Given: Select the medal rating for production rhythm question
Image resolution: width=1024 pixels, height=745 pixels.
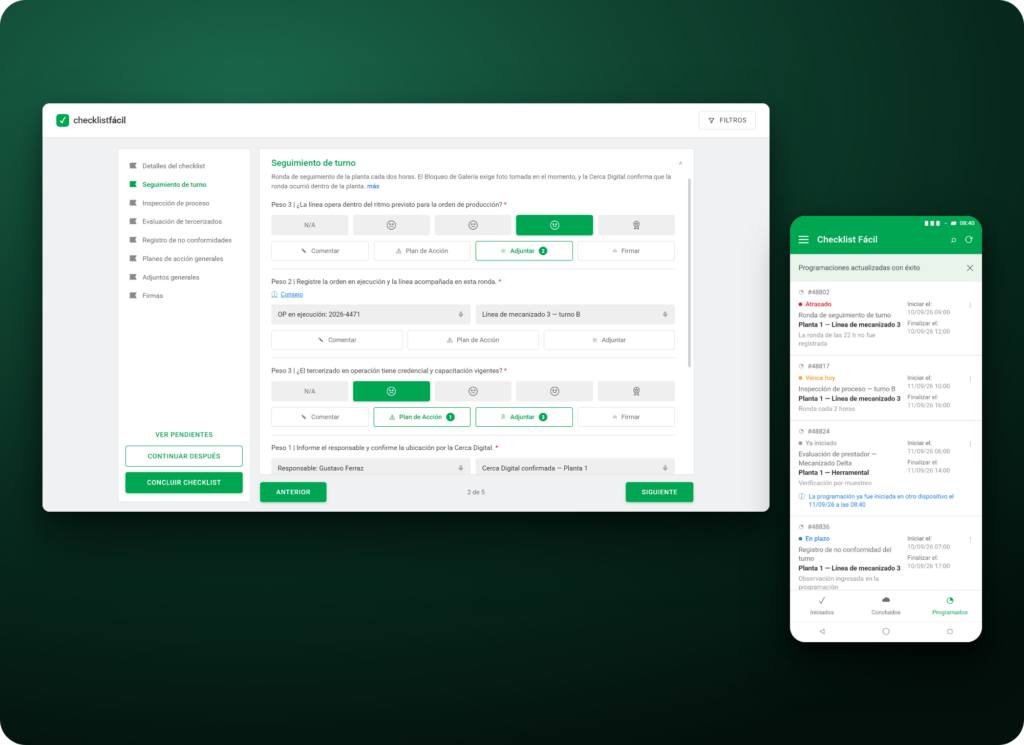Looking at the screenshot, I should 636,225.
